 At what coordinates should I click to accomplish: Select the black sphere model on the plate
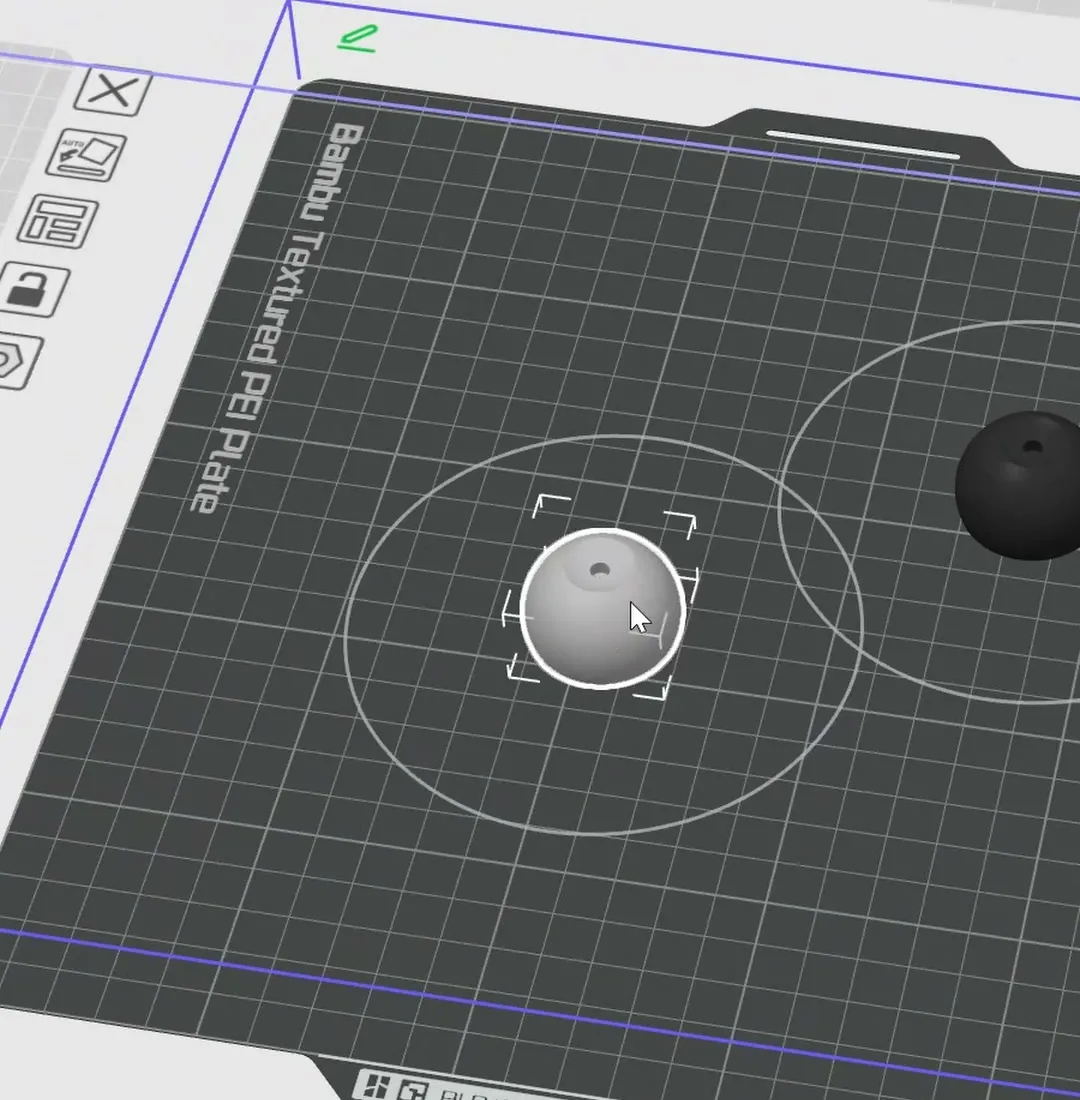pos(1018,485)
